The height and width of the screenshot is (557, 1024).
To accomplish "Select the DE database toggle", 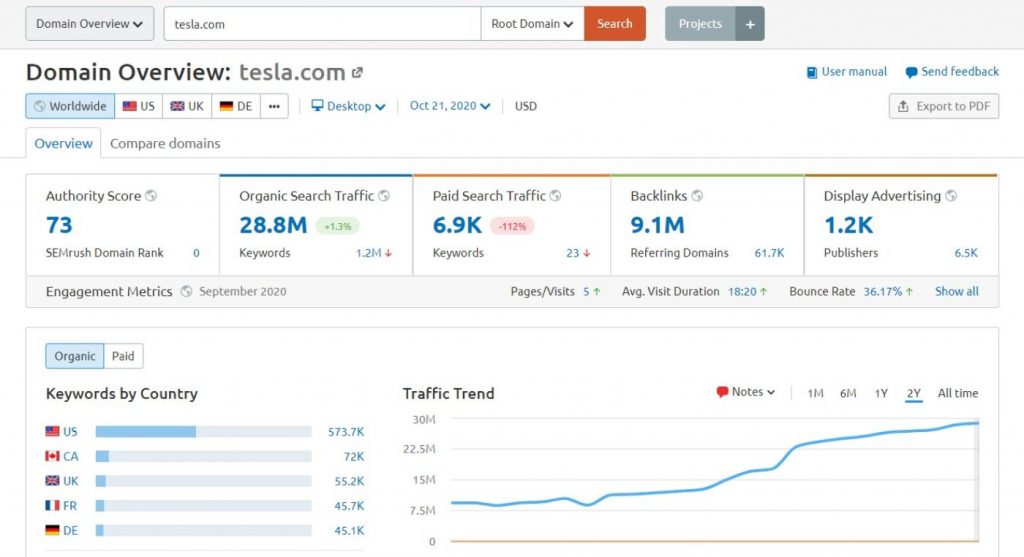I will pyautogui.click(x=236, y=106).
